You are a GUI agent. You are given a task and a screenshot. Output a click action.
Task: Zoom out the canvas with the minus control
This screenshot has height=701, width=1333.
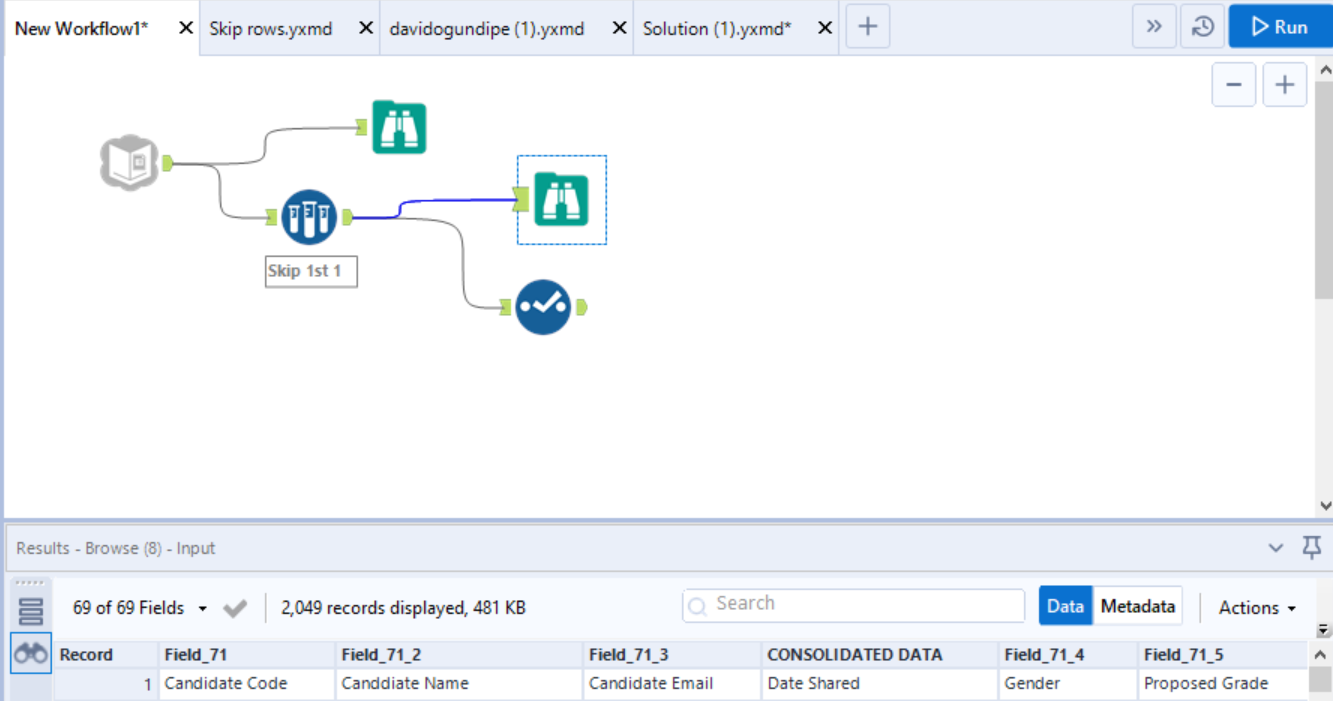pos(1233,84)
